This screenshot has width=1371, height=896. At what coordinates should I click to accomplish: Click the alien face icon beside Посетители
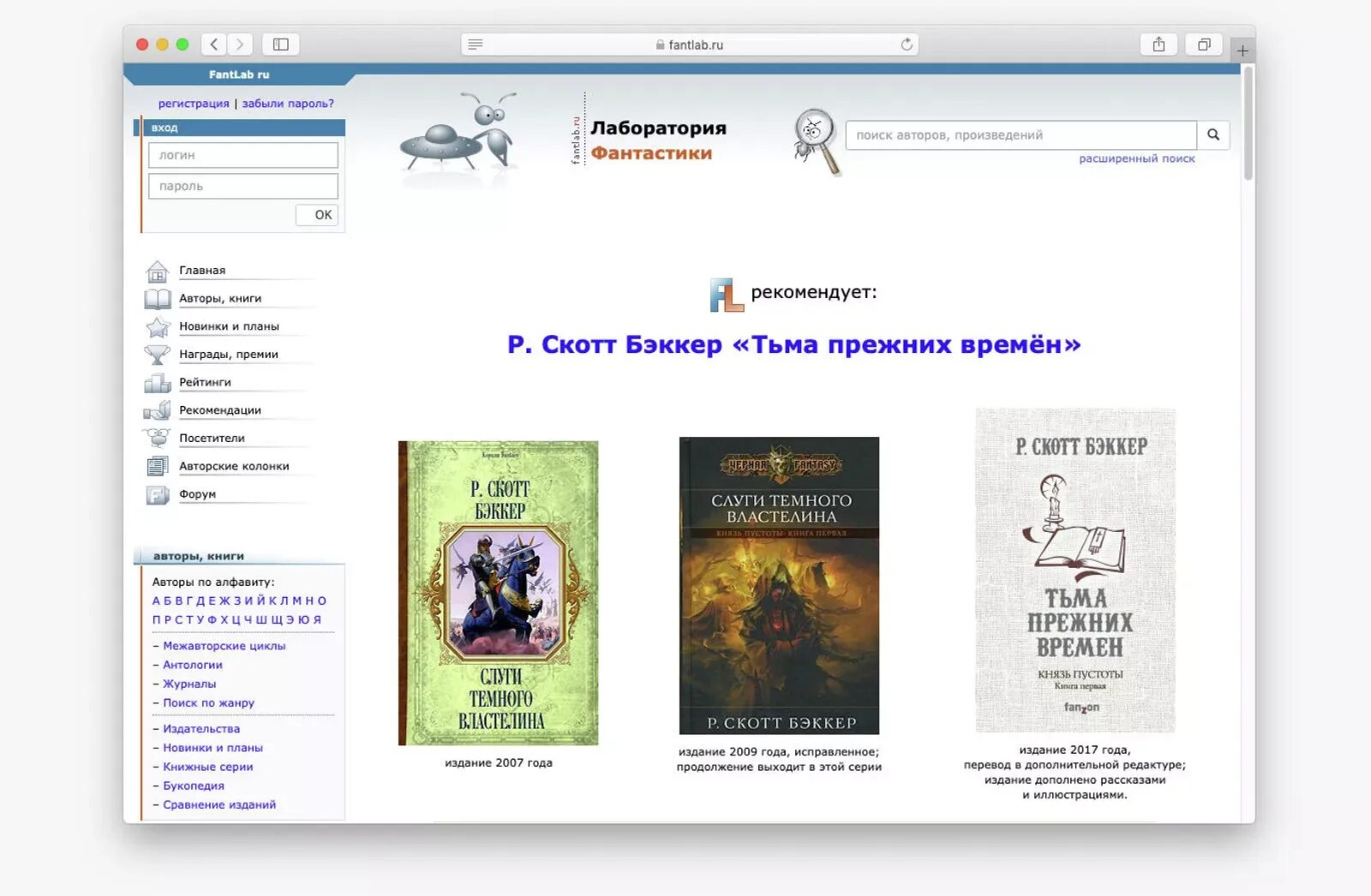(x=157, y=439)
